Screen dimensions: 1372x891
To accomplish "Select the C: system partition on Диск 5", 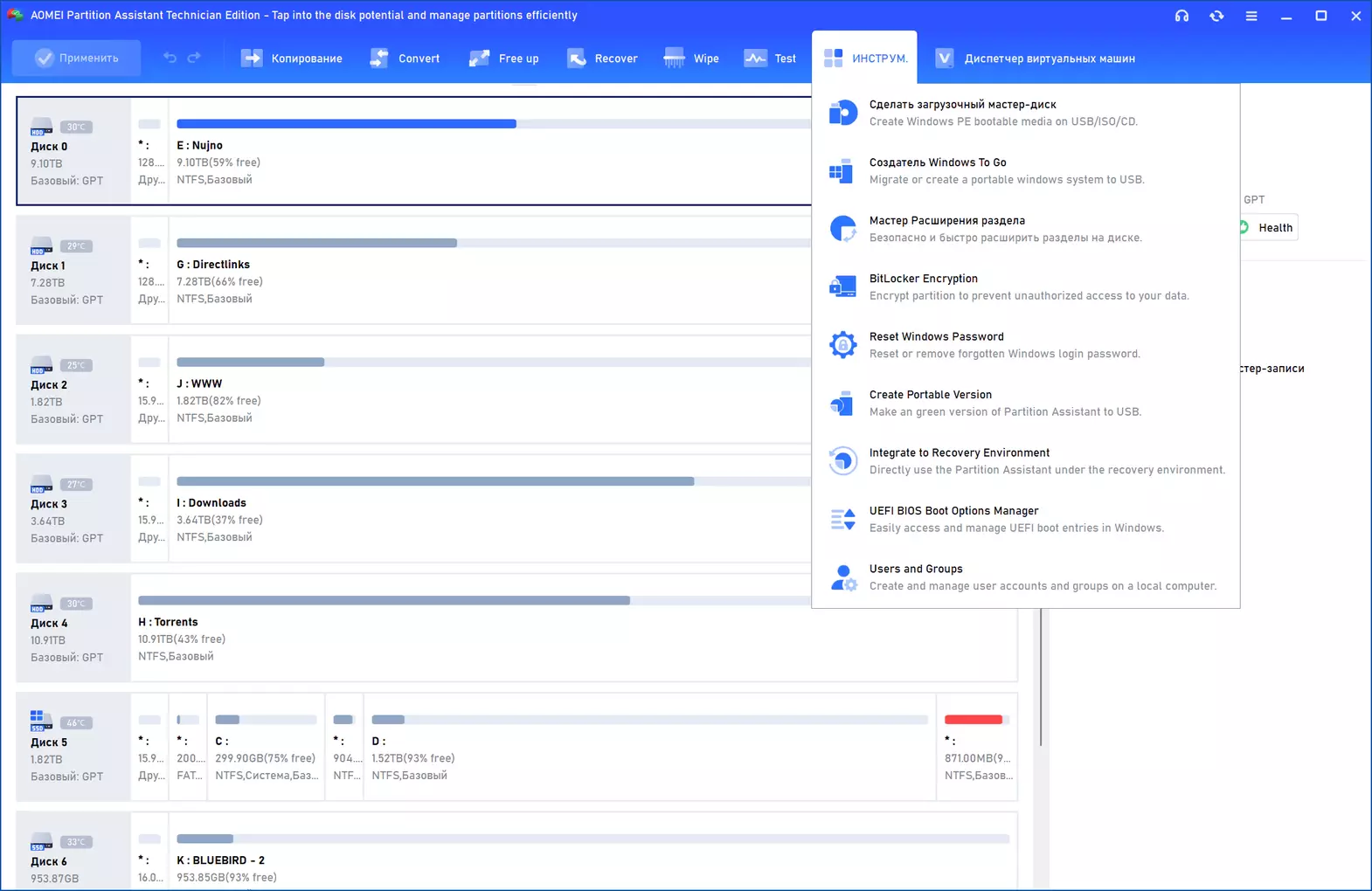I will [x=266, y=747].
